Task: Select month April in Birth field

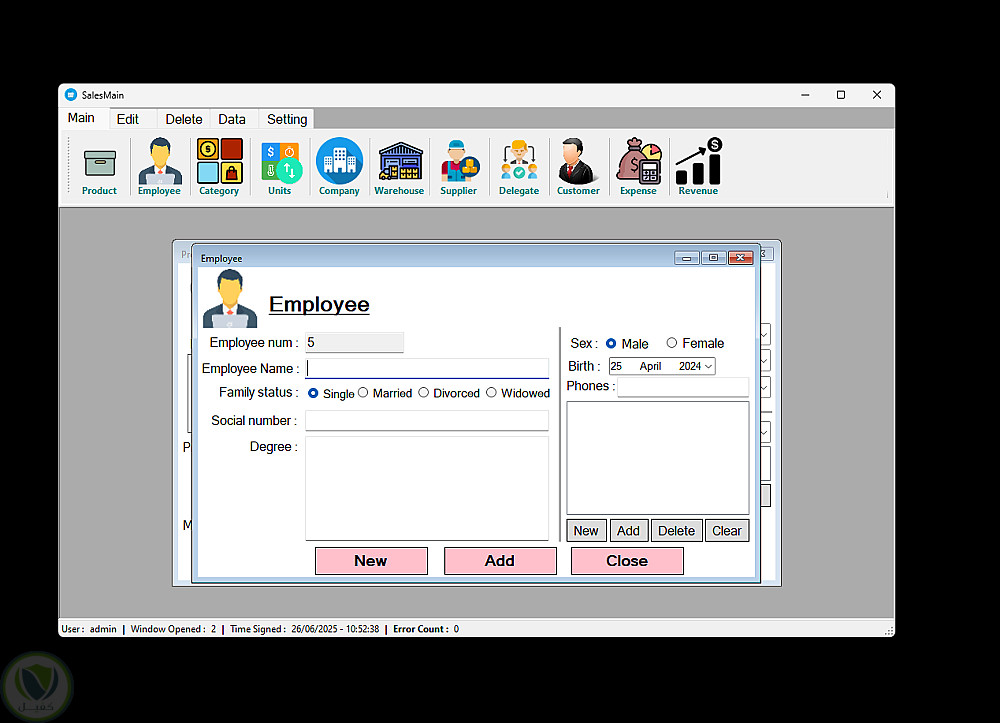Action: pos(651,366)
